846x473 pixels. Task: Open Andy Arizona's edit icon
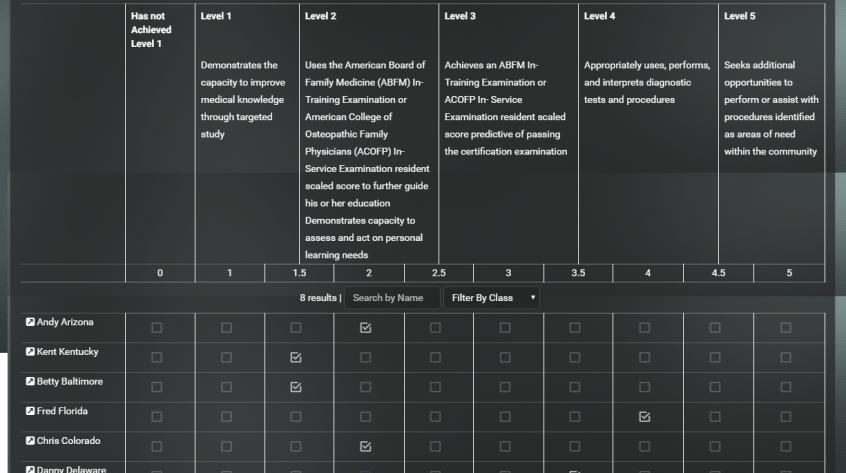tap(30, 322)
